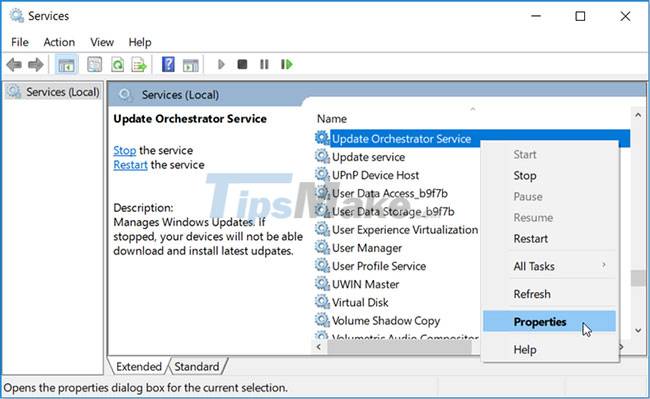Click the toolbar Properties sheet icon

[95, 65]
